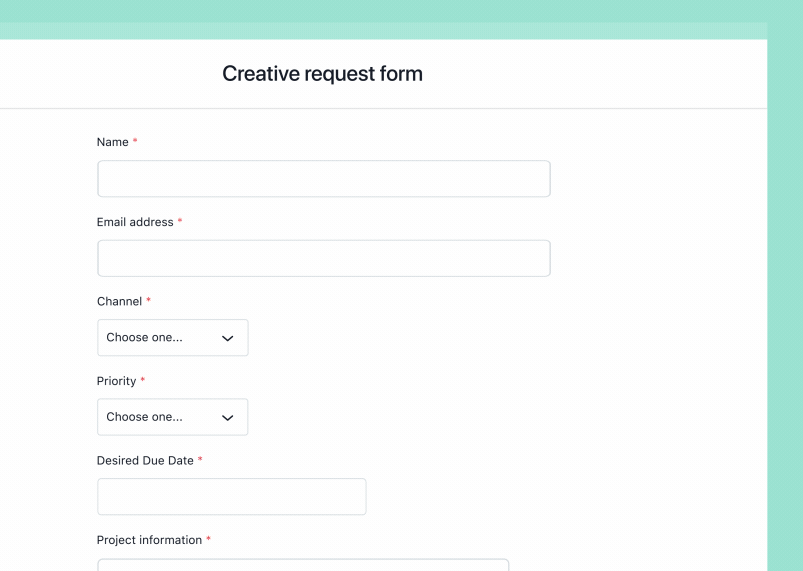Click the asterisk after Desired Due Date
The height and width of the screenshot is (571, 803).
click(x=200, y=459)
